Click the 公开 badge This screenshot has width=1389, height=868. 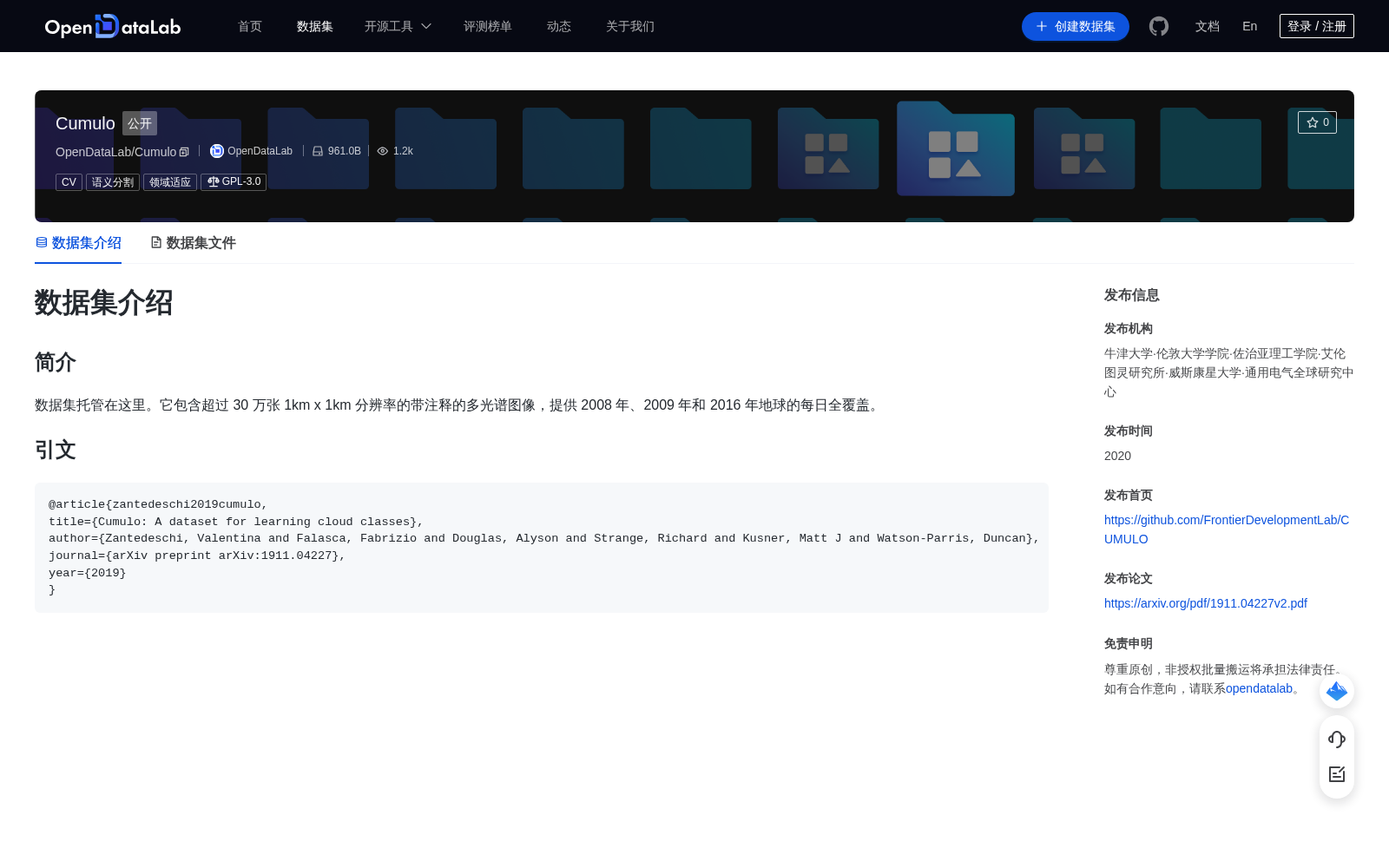pyautogui.click(x=140, y=123)
